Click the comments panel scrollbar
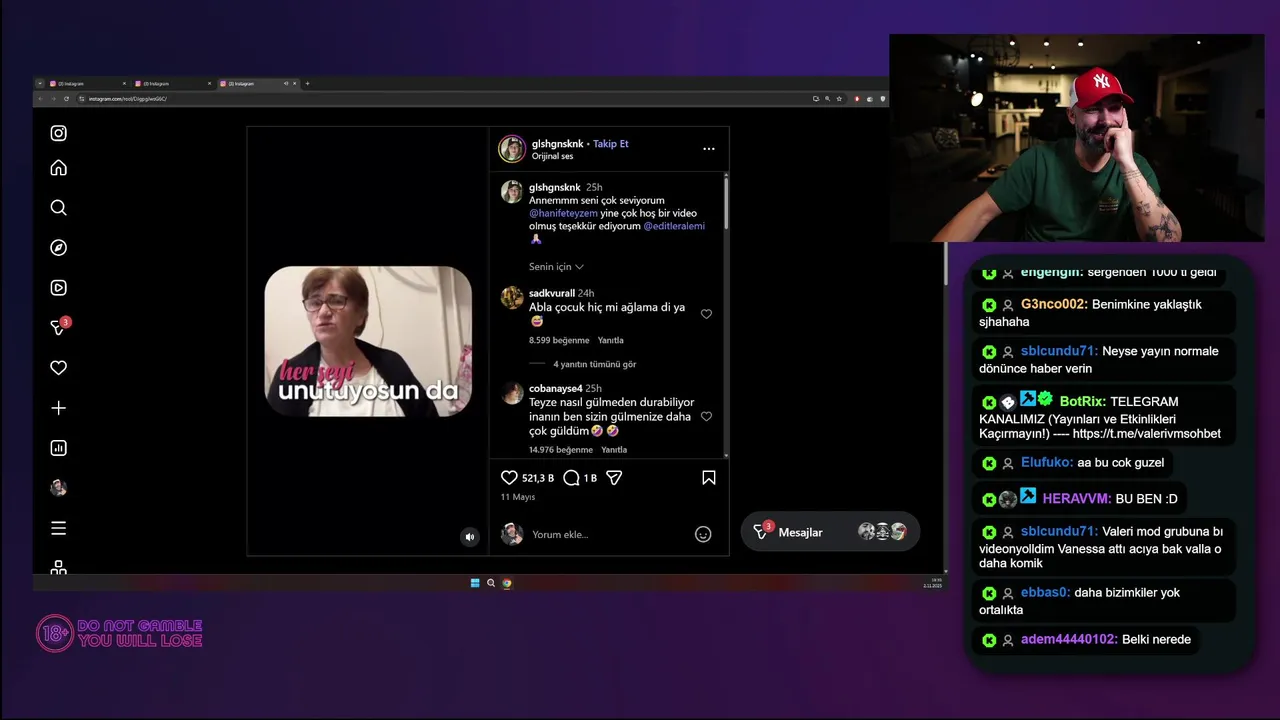The width and height of the screenshot is (1280, 720). coord(726,204)
